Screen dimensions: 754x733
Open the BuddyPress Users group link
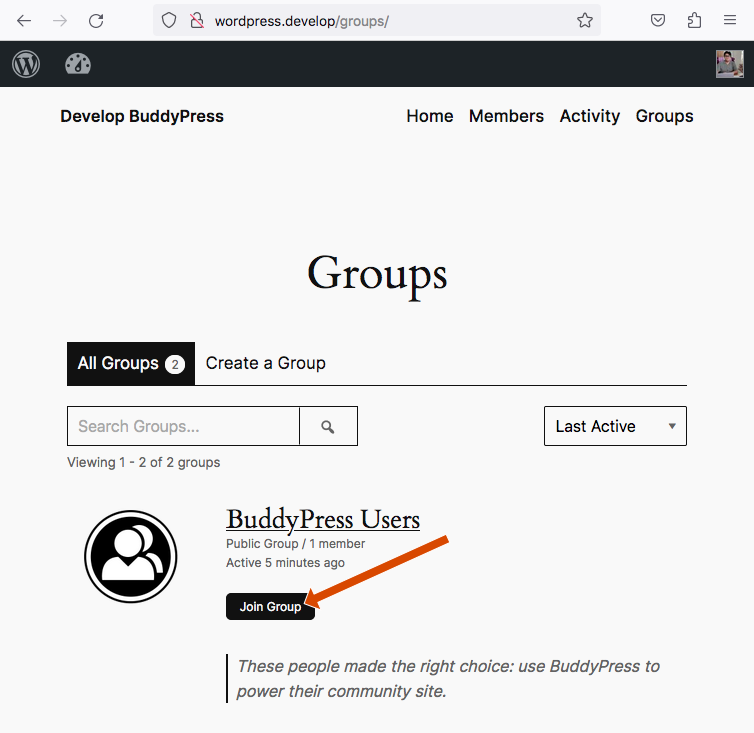pyautogui.click(x=323, y=519)
